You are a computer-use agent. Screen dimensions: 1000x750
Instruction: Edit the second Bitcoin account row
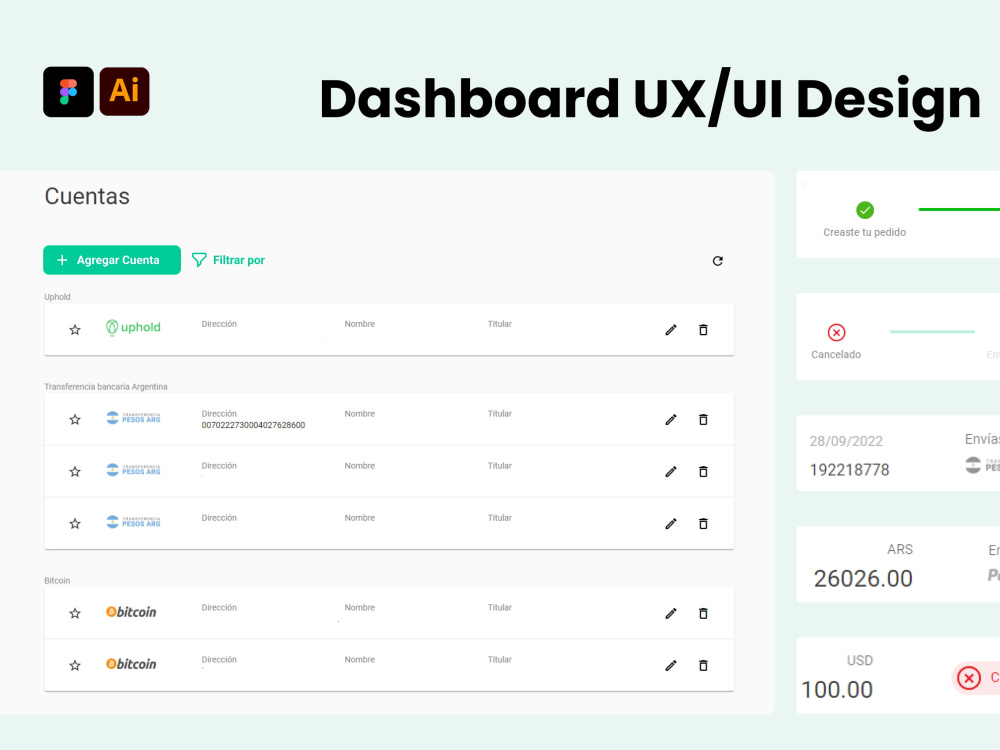point(671,666)
